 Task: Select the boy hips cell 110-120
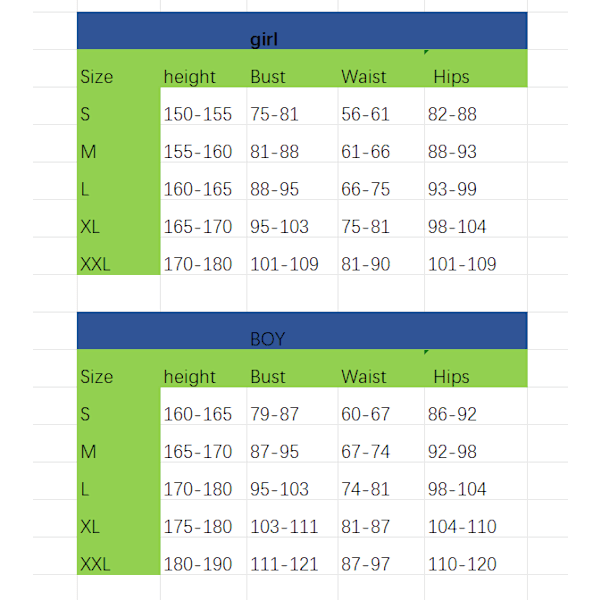tap(462, 564)
